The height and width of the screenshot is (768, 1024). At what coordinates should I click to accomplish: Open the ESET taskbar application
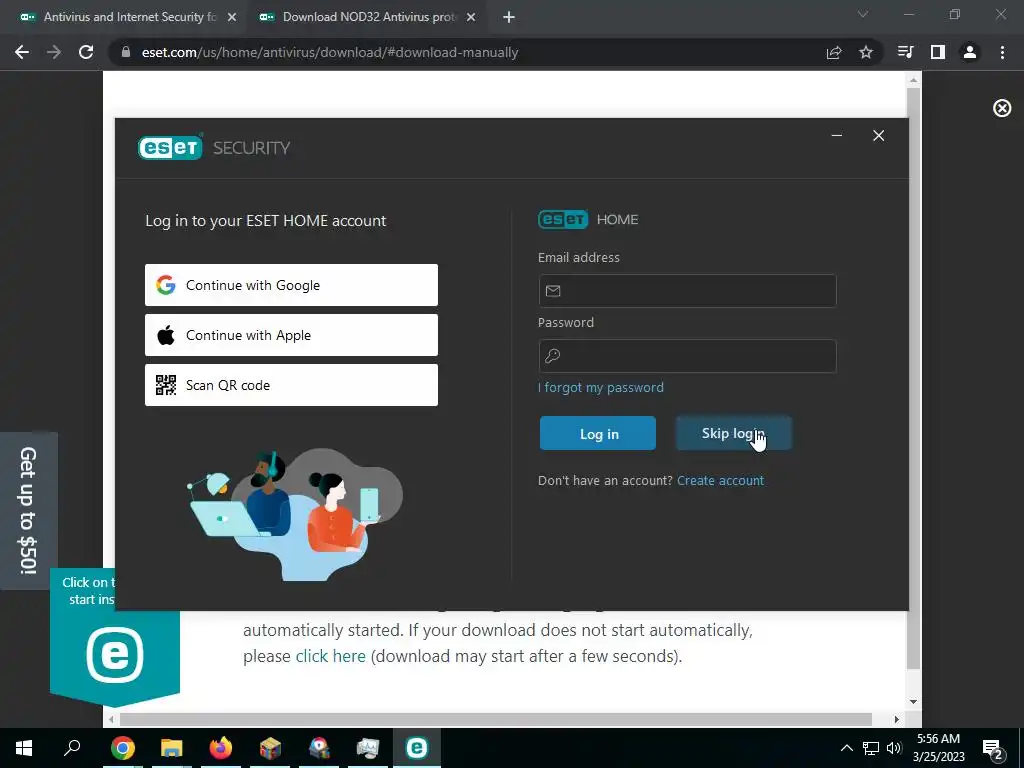[x=417, y=748]
